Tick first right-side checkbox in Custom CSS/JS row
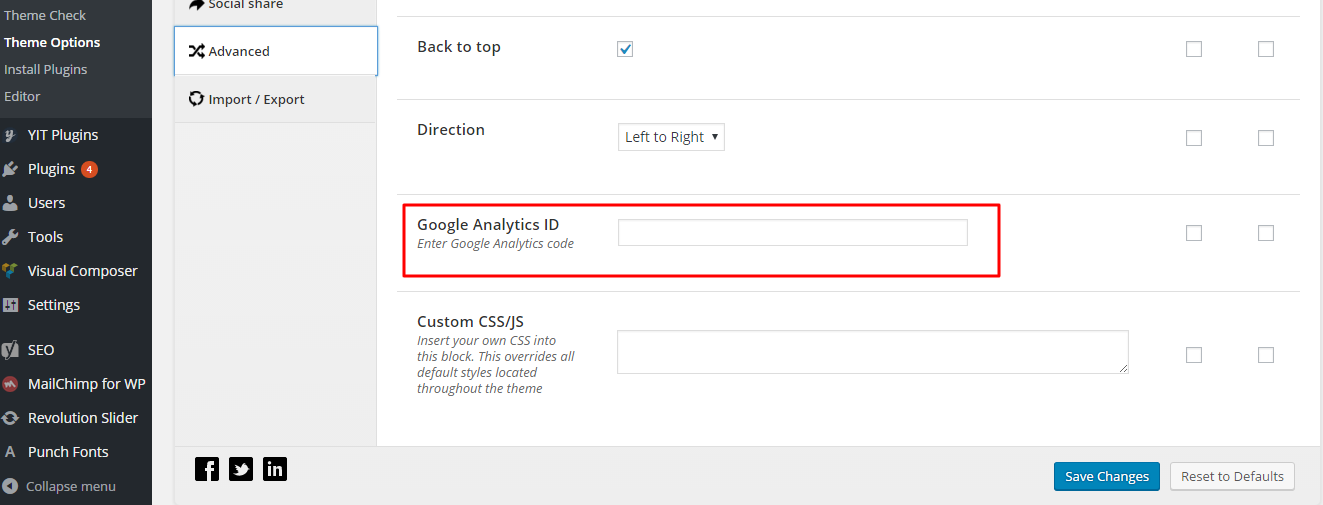Viewport: 1323px width, 505px height. [x=1193, y=355]
